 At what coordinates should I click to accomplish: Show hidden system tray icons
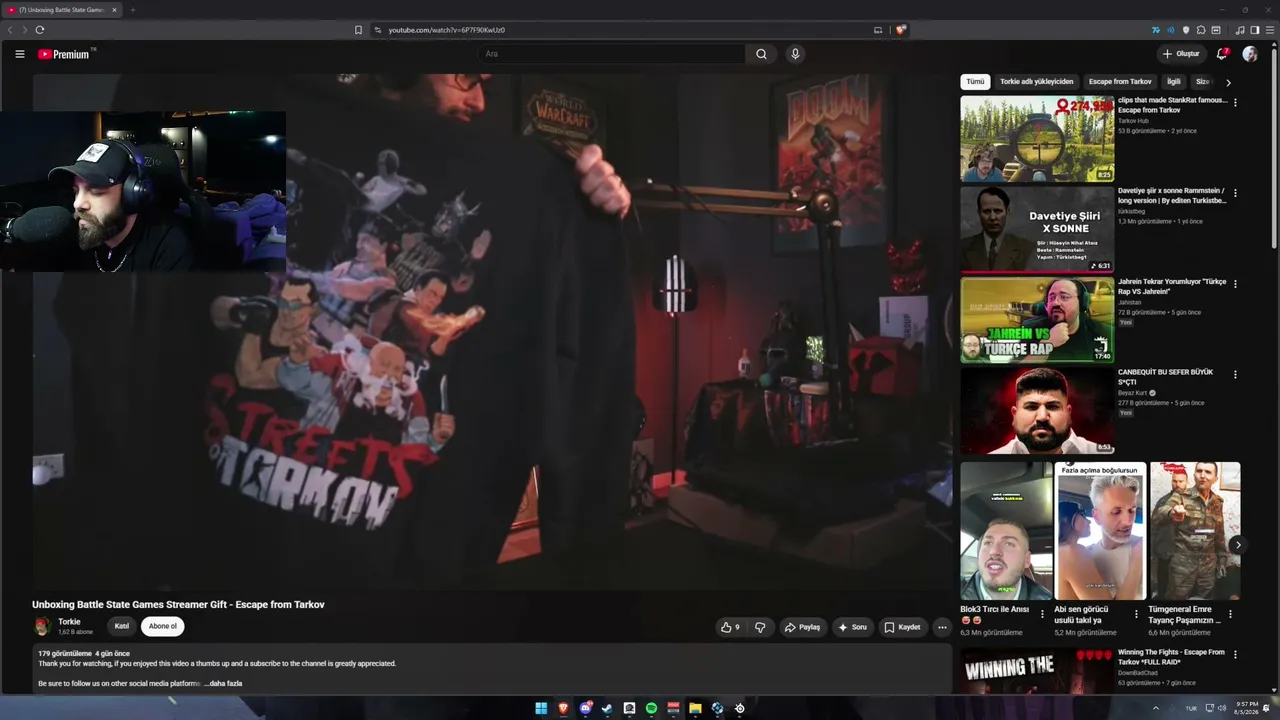point(1156,708)
